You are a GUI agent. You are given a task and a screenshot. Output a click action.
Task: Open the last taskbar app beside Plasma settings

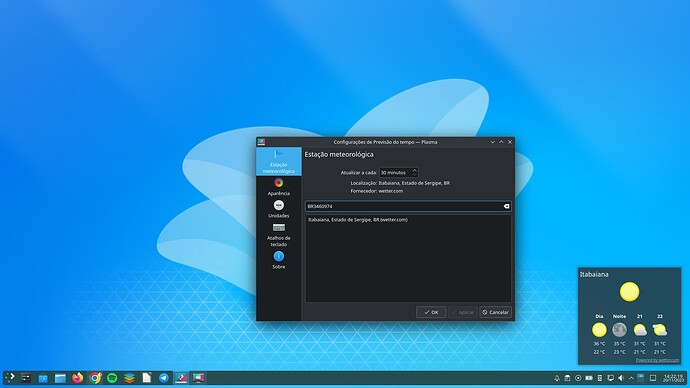point(198,377)
